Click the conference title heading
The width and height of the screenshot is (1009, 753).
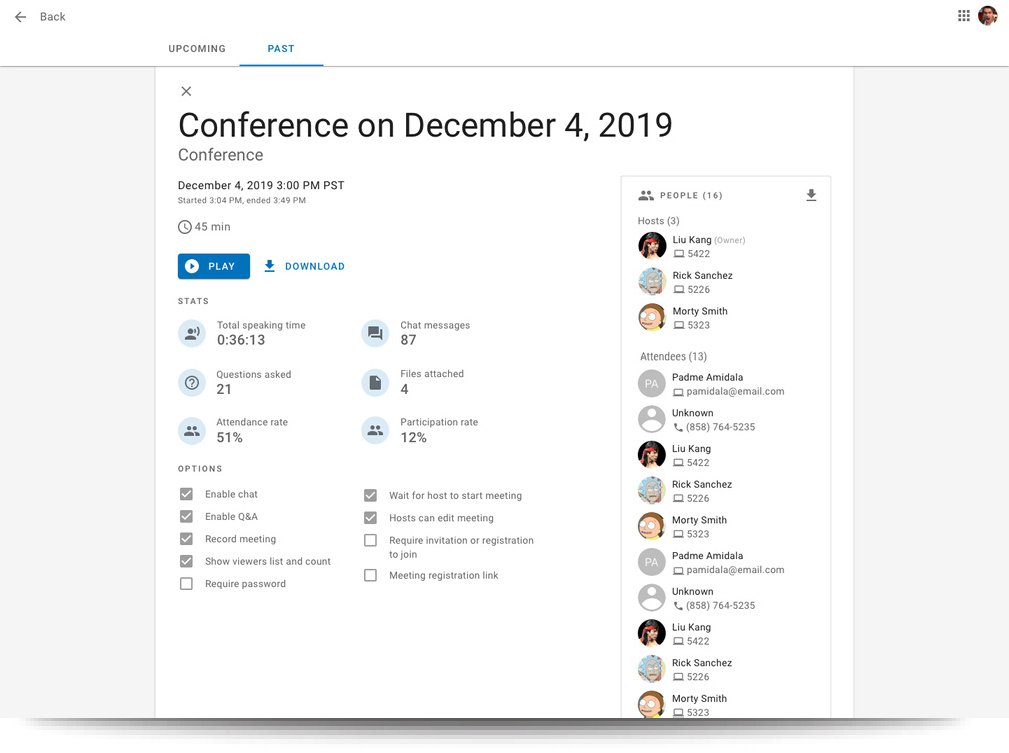tap(425, 125)
